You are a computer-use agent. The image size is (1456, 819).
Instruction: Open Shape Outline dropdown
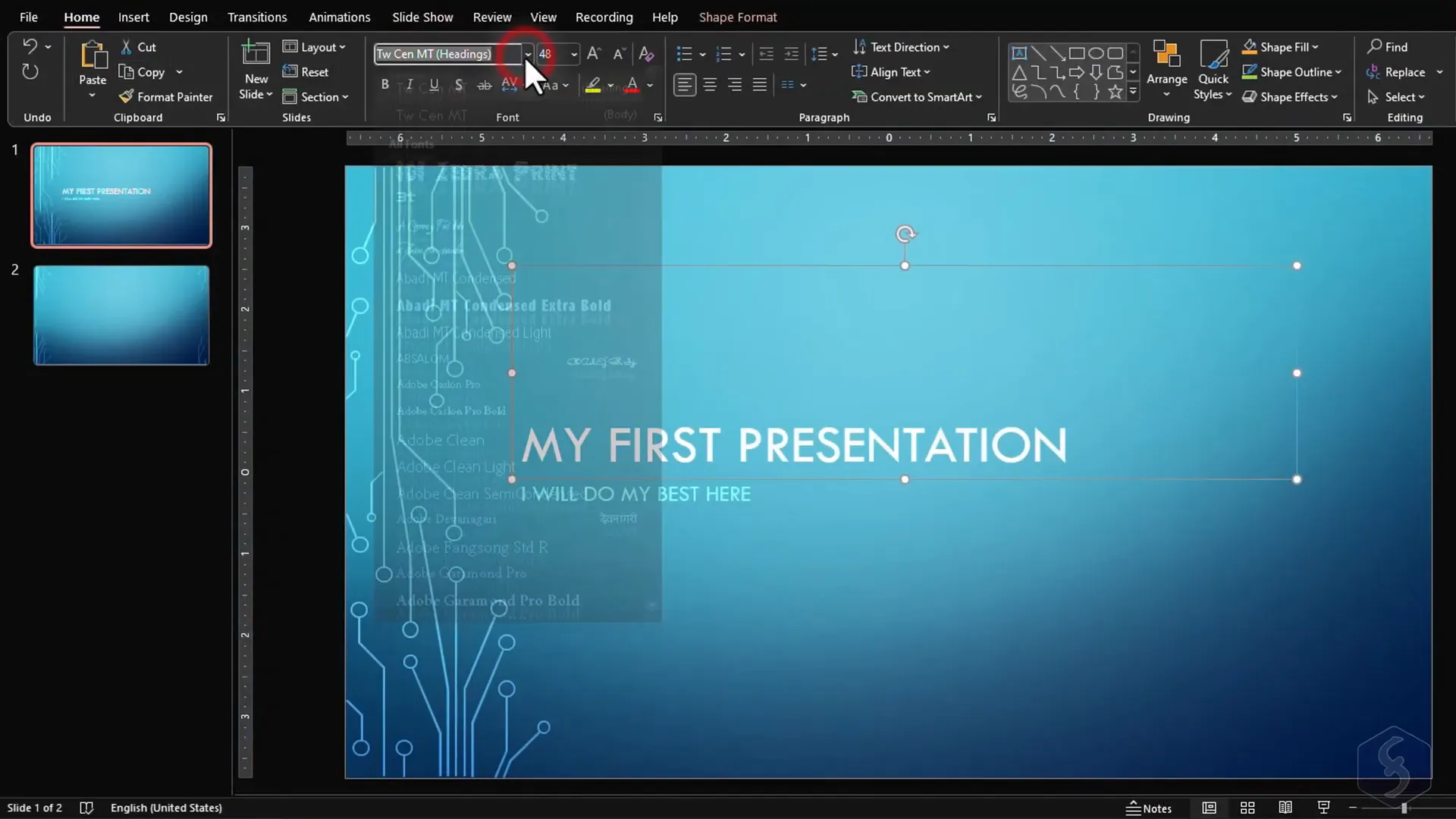[x=1292, y=72]
